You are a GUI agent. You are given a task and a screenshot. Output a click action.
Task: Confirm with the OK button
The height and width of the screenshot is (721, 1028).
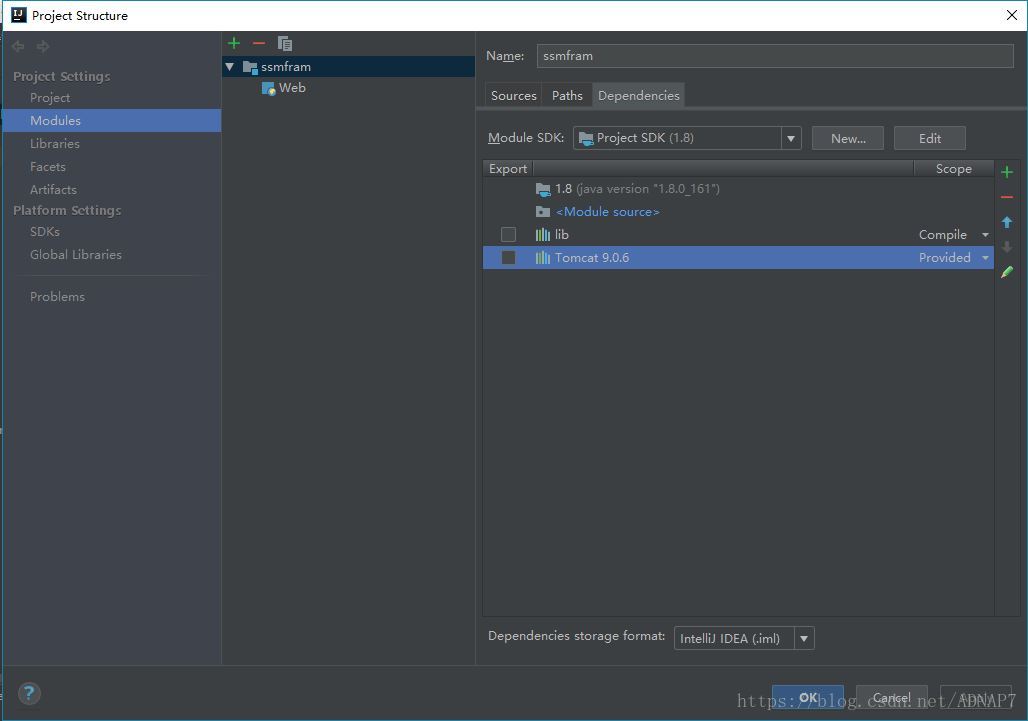tap(808, 697)
